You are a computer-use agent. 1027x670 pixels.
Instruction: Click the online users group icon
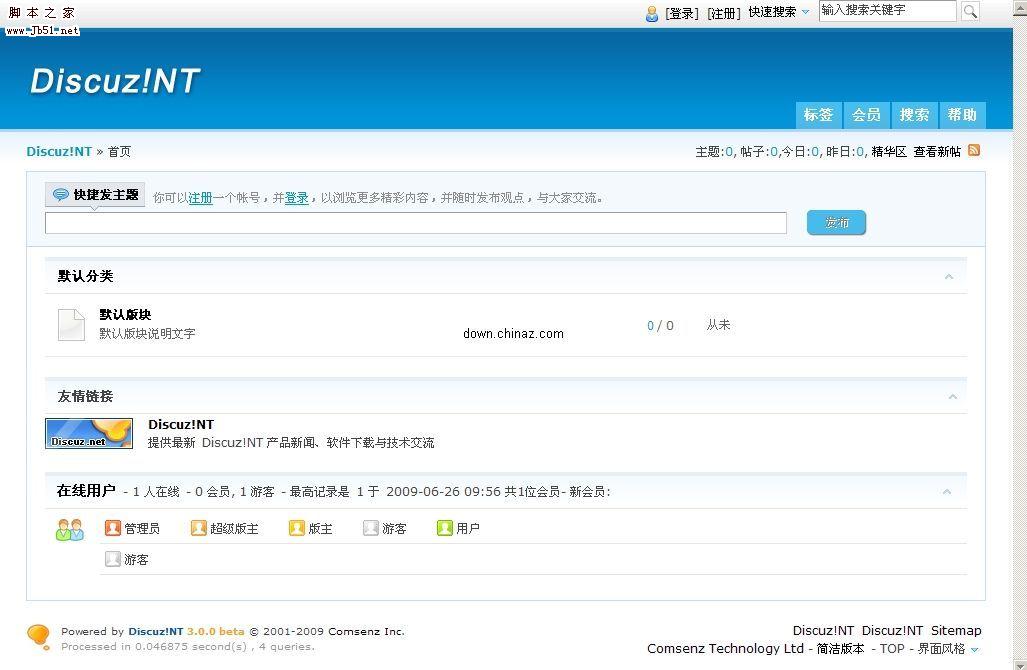coord(70,529)
